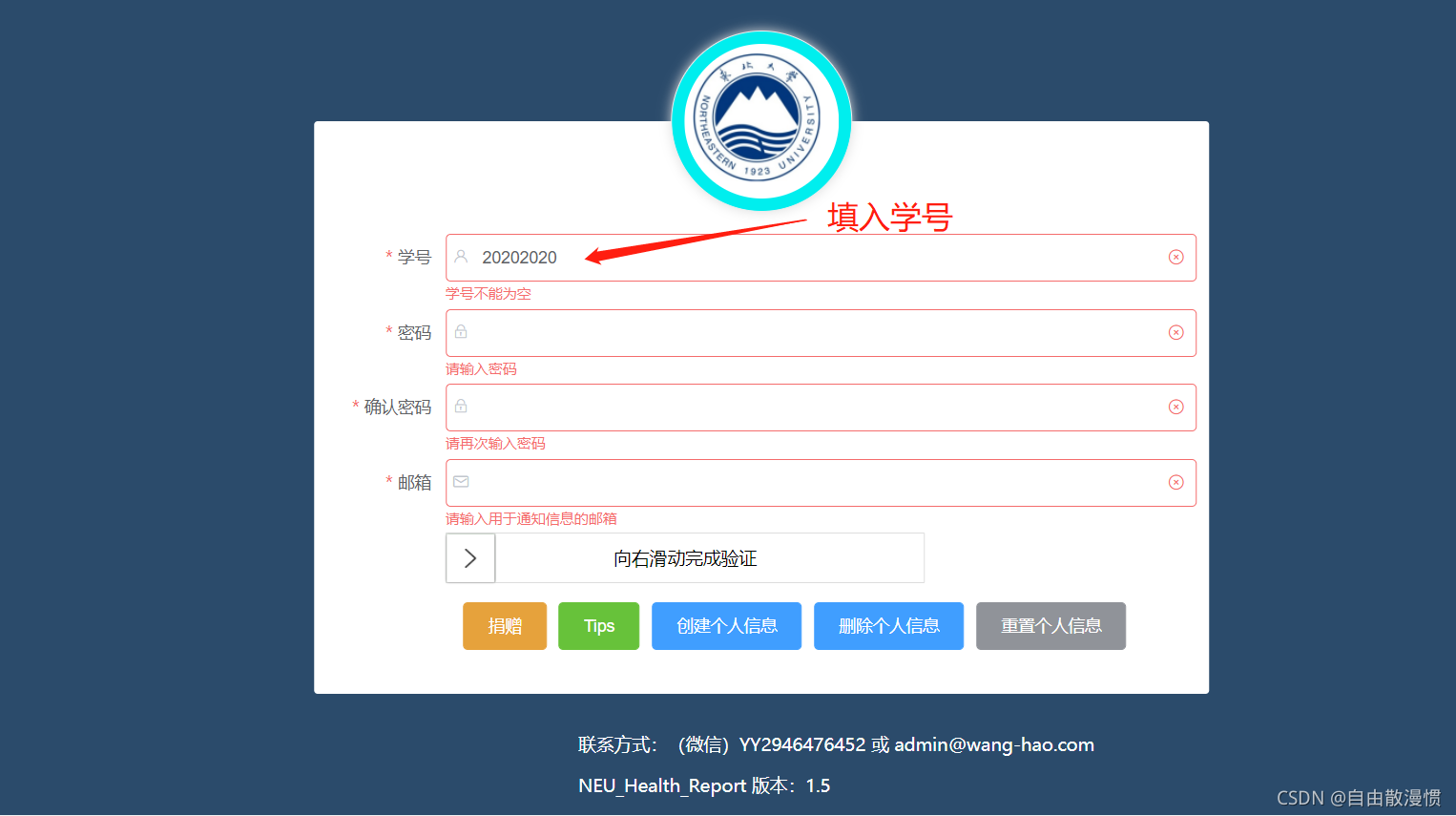Click the gray 重置个人信息 button
The width and height of the screenshot is (1456, 816).
[1050, 626]
